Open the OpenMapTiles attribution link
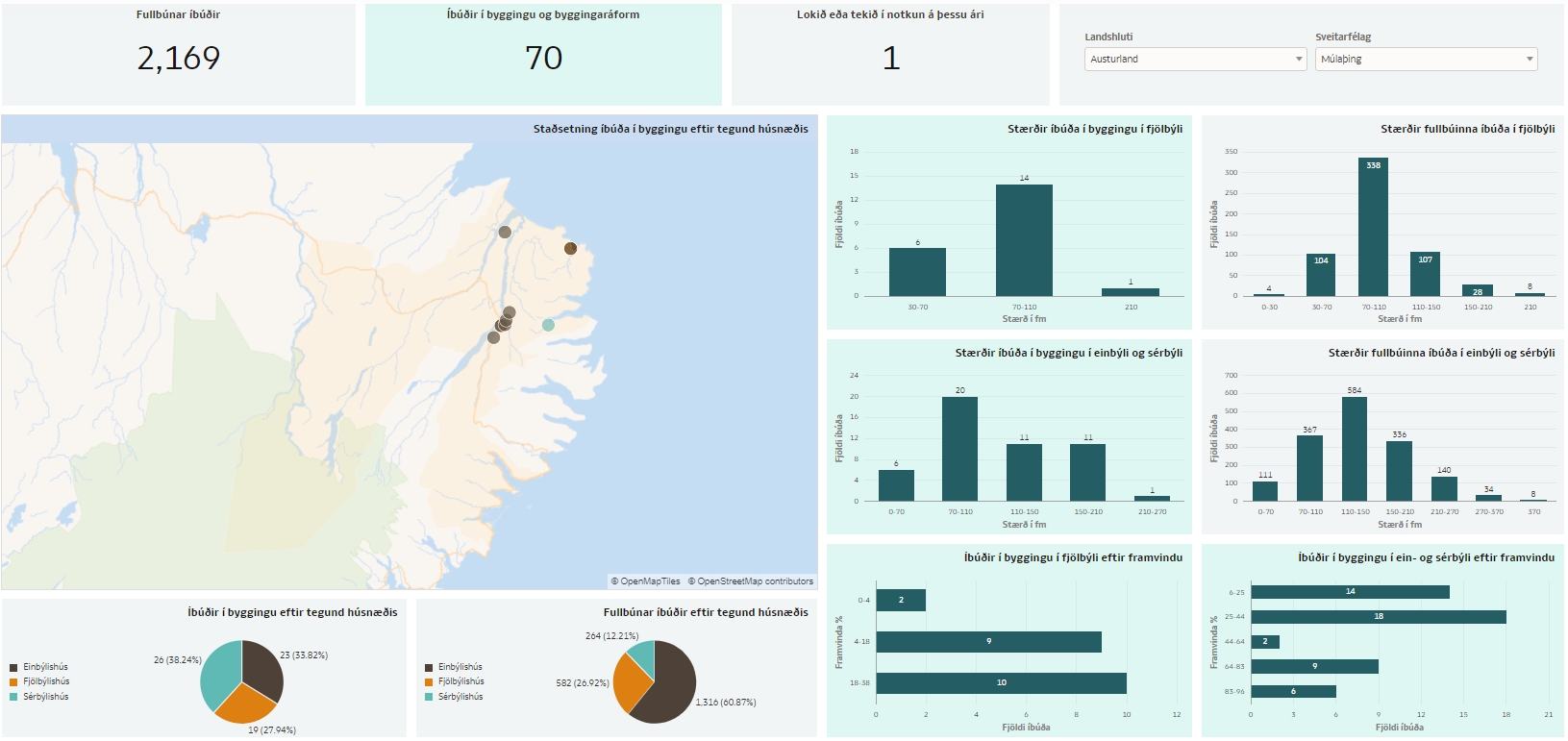 (x=645, y=581)
